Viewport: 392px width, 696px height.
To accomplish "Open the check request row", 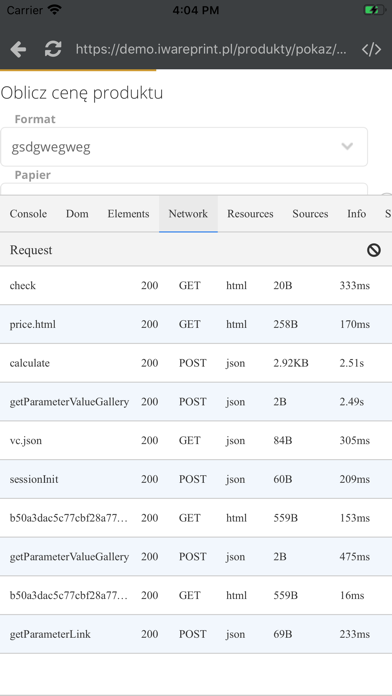I will [196, 285].
